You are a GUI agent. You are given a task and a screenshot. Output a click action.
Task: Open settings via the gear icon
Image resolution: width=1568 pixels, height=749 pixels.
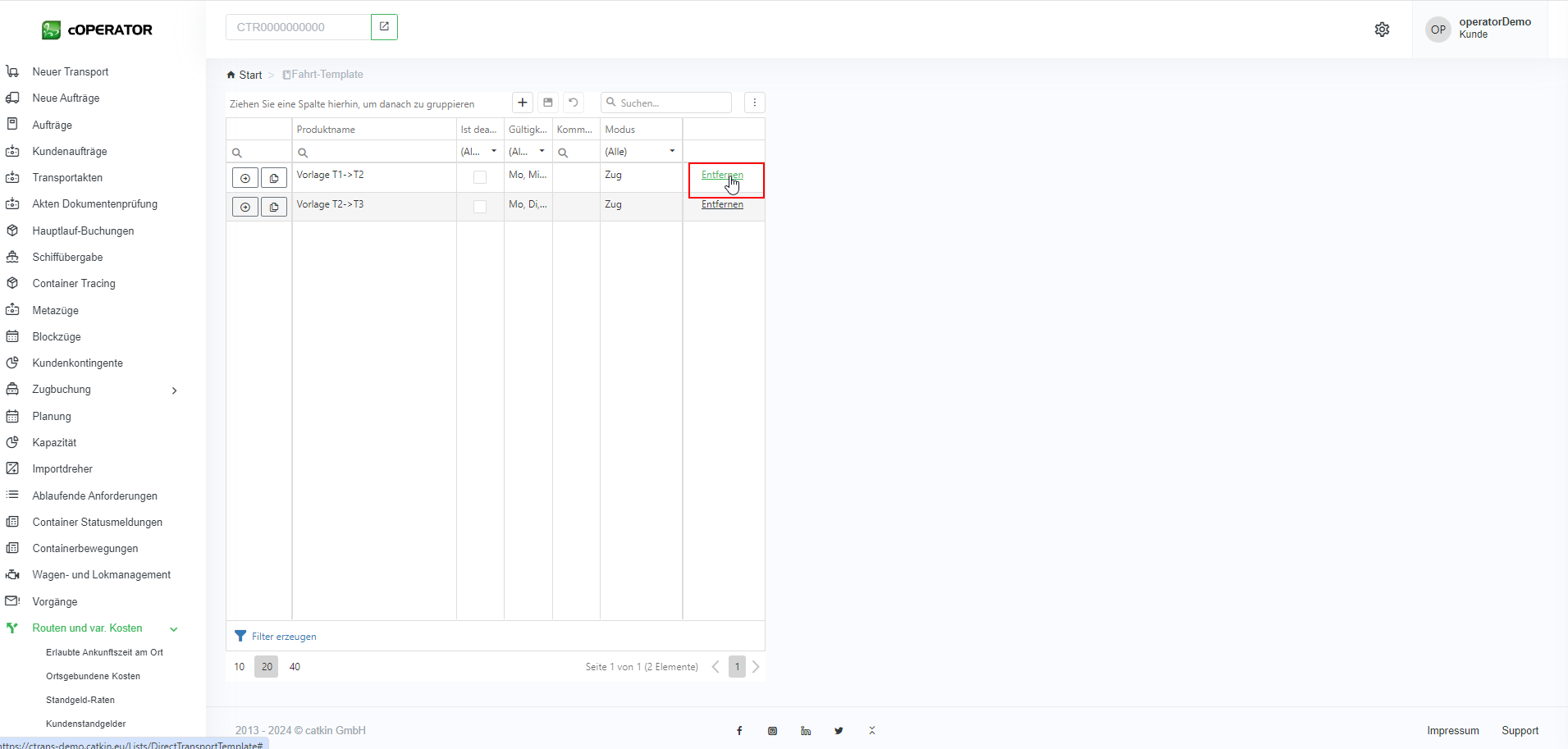[1382, 30]
